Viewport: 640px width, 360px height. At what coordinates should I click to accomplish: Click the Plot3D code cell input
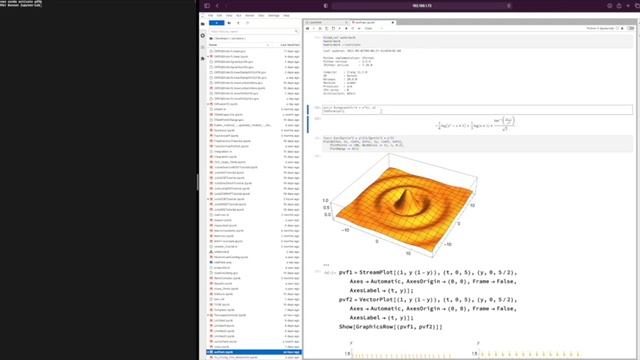click(x=477, y=144)
